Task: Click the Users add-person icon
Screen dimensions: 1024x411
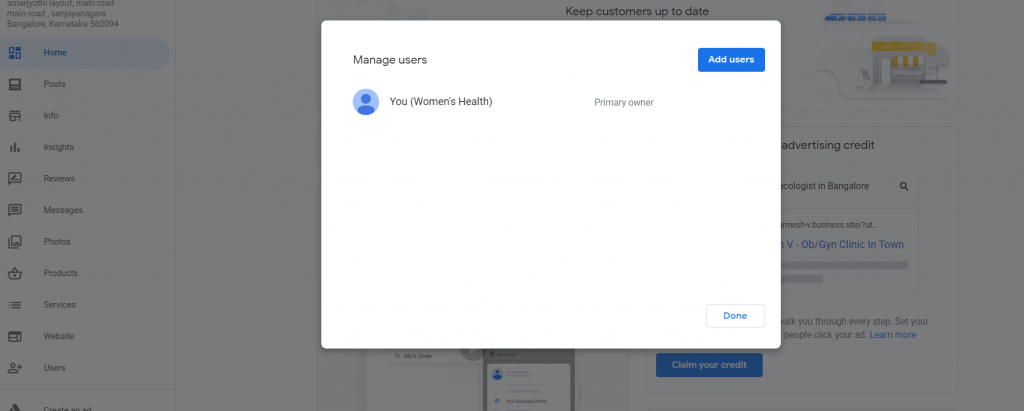Action: (x=15, y=368)
